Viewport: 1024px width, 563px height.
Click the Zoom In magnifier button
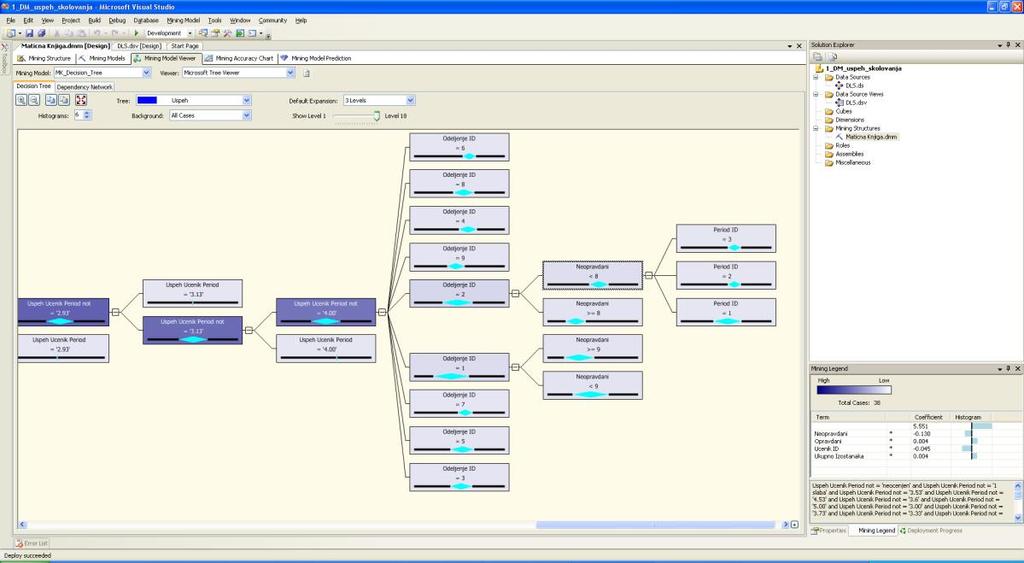[21, 100]
